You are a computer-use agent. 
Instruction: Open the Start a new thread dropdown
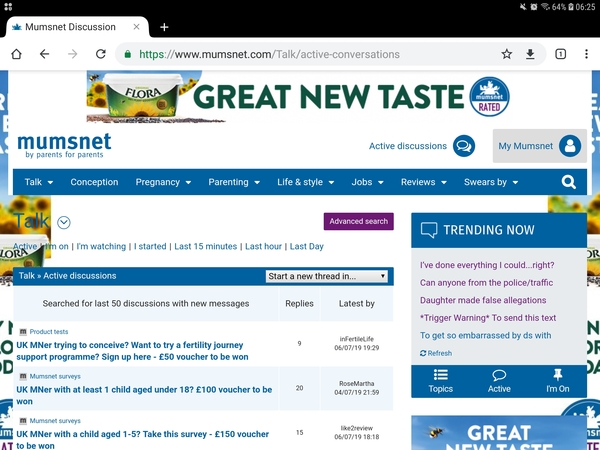pos(327,276)
